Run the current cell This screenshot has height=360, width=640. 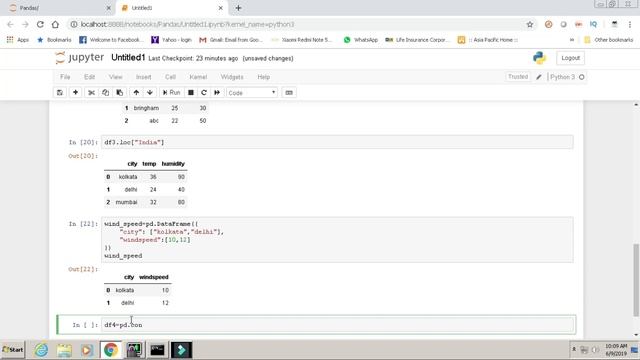[x=171, y=93]
